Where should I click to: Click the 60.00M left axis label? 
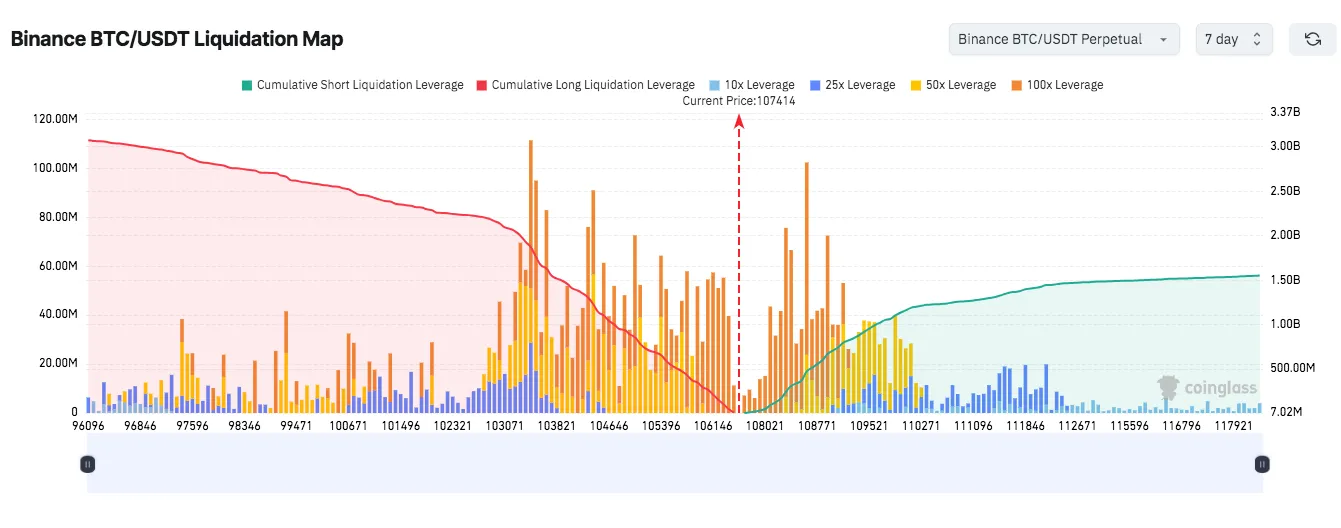pos(58,266)
